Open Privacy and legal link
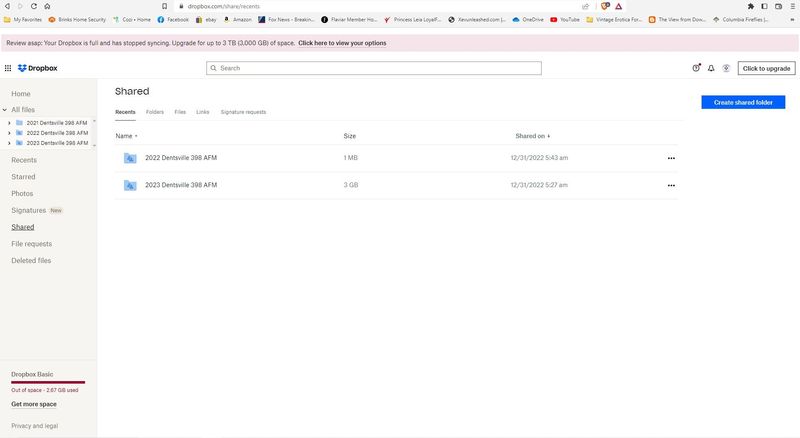 pyautogui.click(x=35, y=426)
